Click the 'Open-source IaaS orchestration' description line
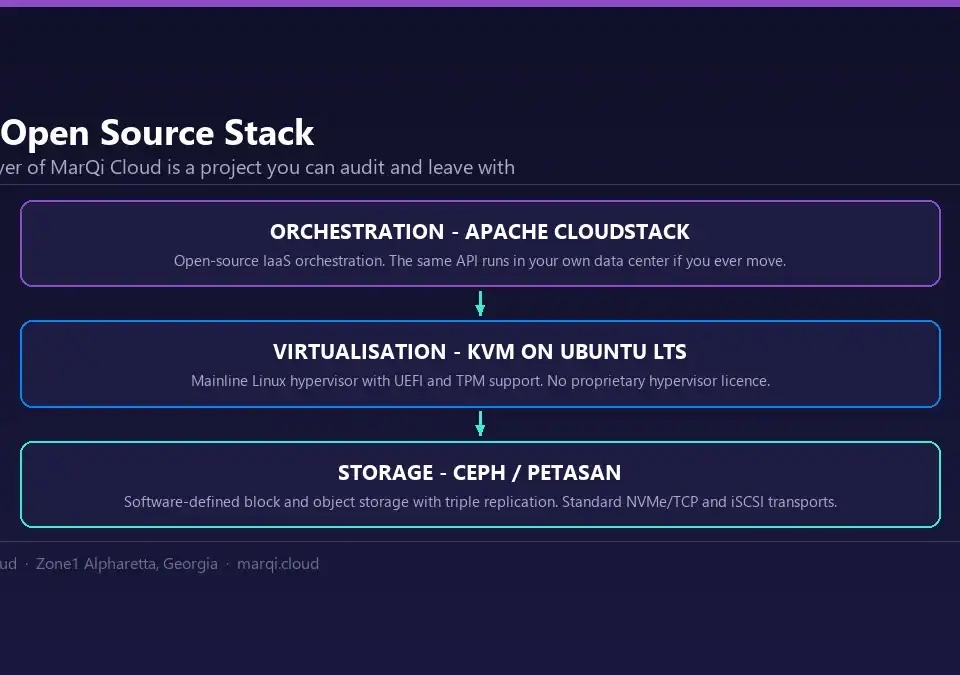 tap(480, 261)
